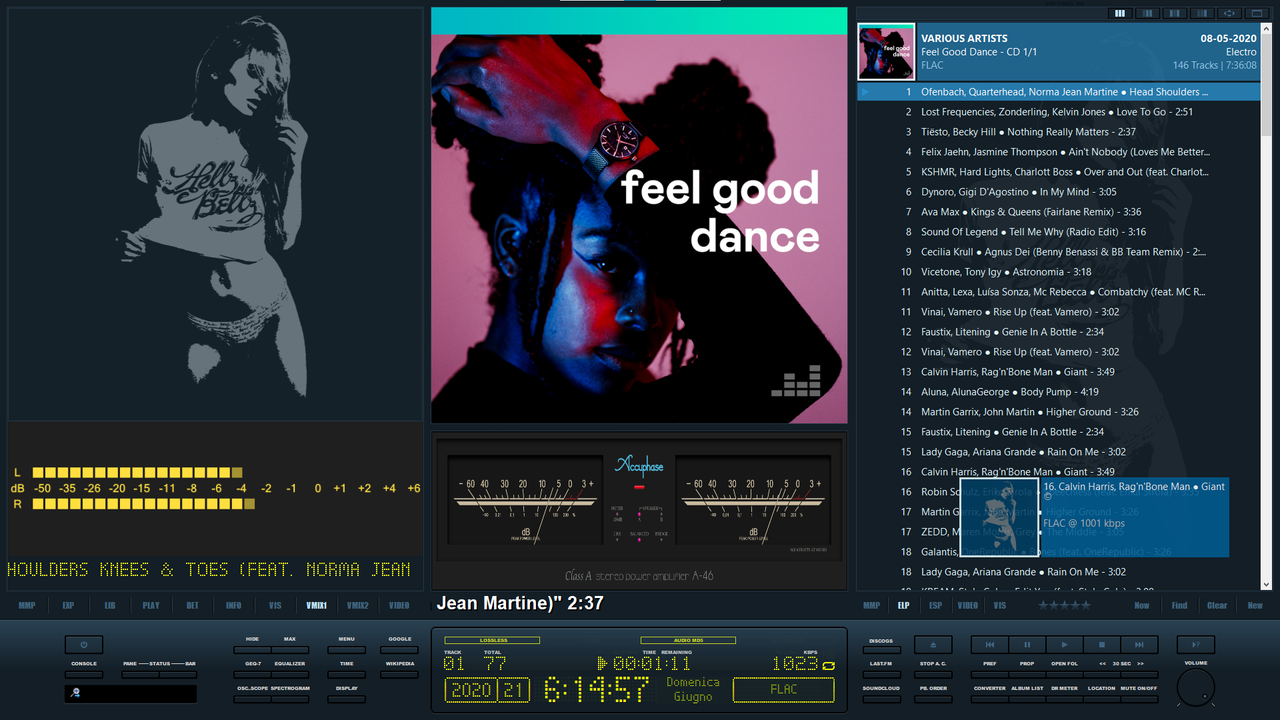Open the INFO tab
Screen dimensions: 1280x720
point(233,605)
